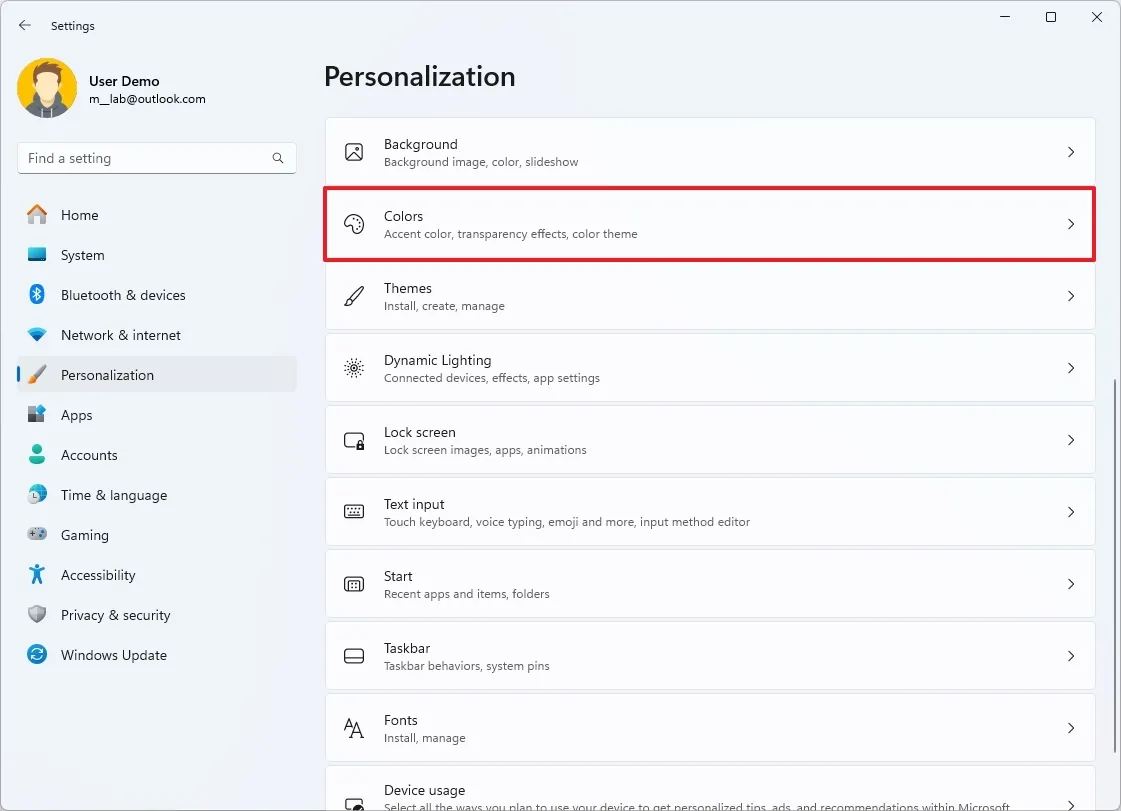This screenshot has height=811, width=1121.
Task: Click the Background picture icon
Action: (x=354, y=152)
